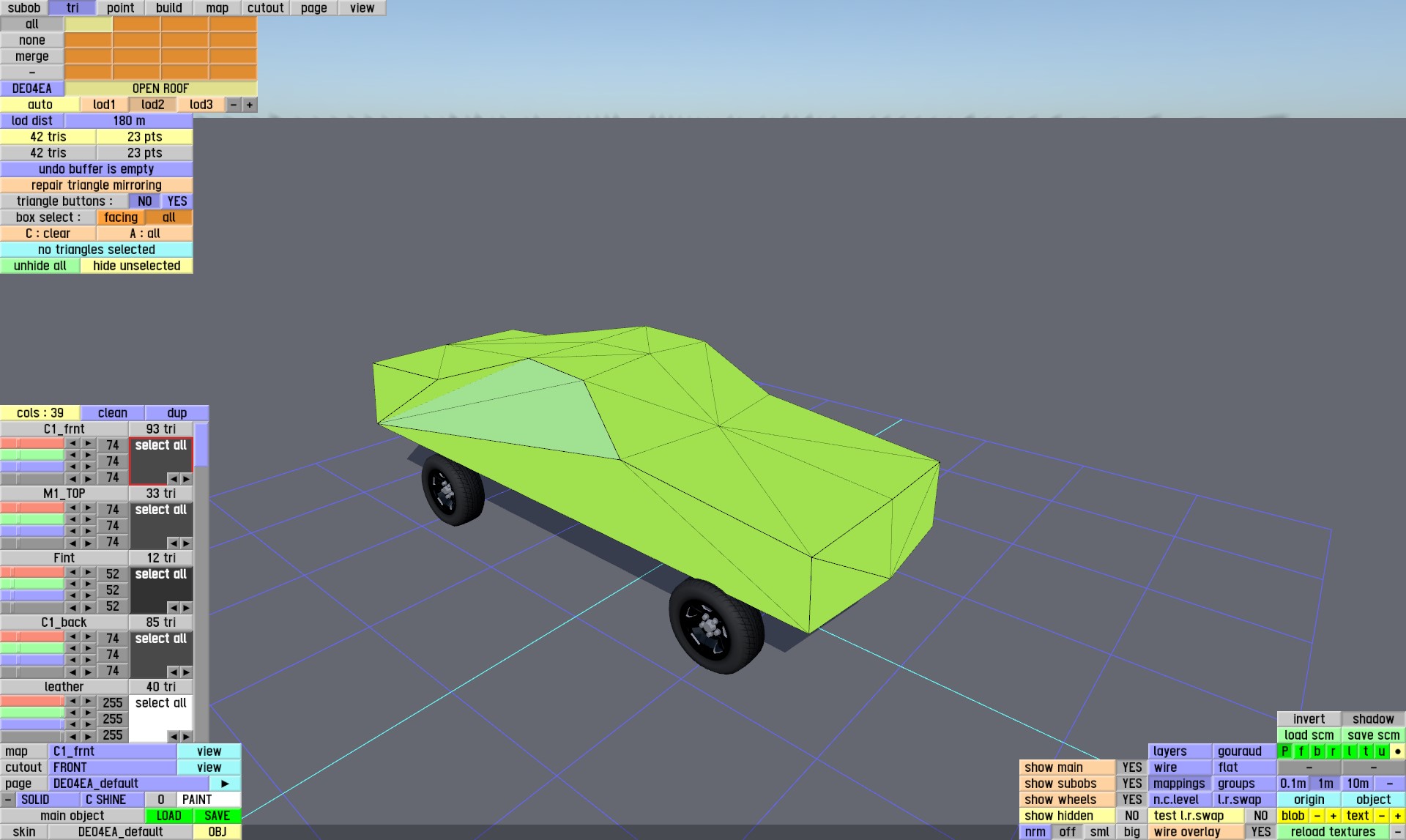Open the FRONT cutout selector
Image resolution: width=1406 pixels, height=840 pixels.
point(112,767)
